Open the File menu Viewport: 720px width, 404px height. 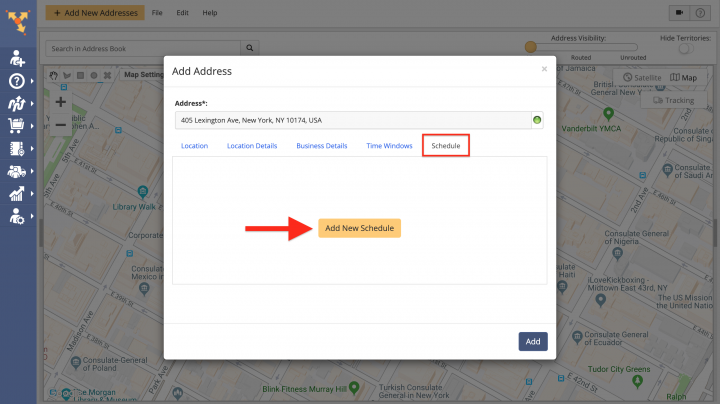tap(157, 13)
